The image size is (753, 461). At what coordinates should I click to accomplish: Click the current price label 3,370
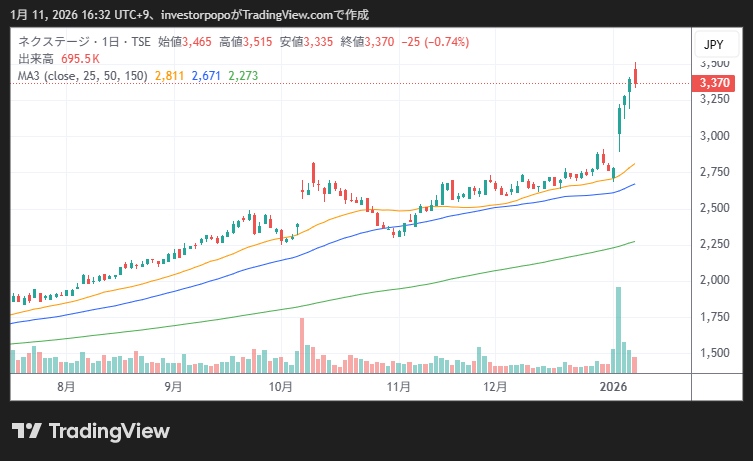714,83
